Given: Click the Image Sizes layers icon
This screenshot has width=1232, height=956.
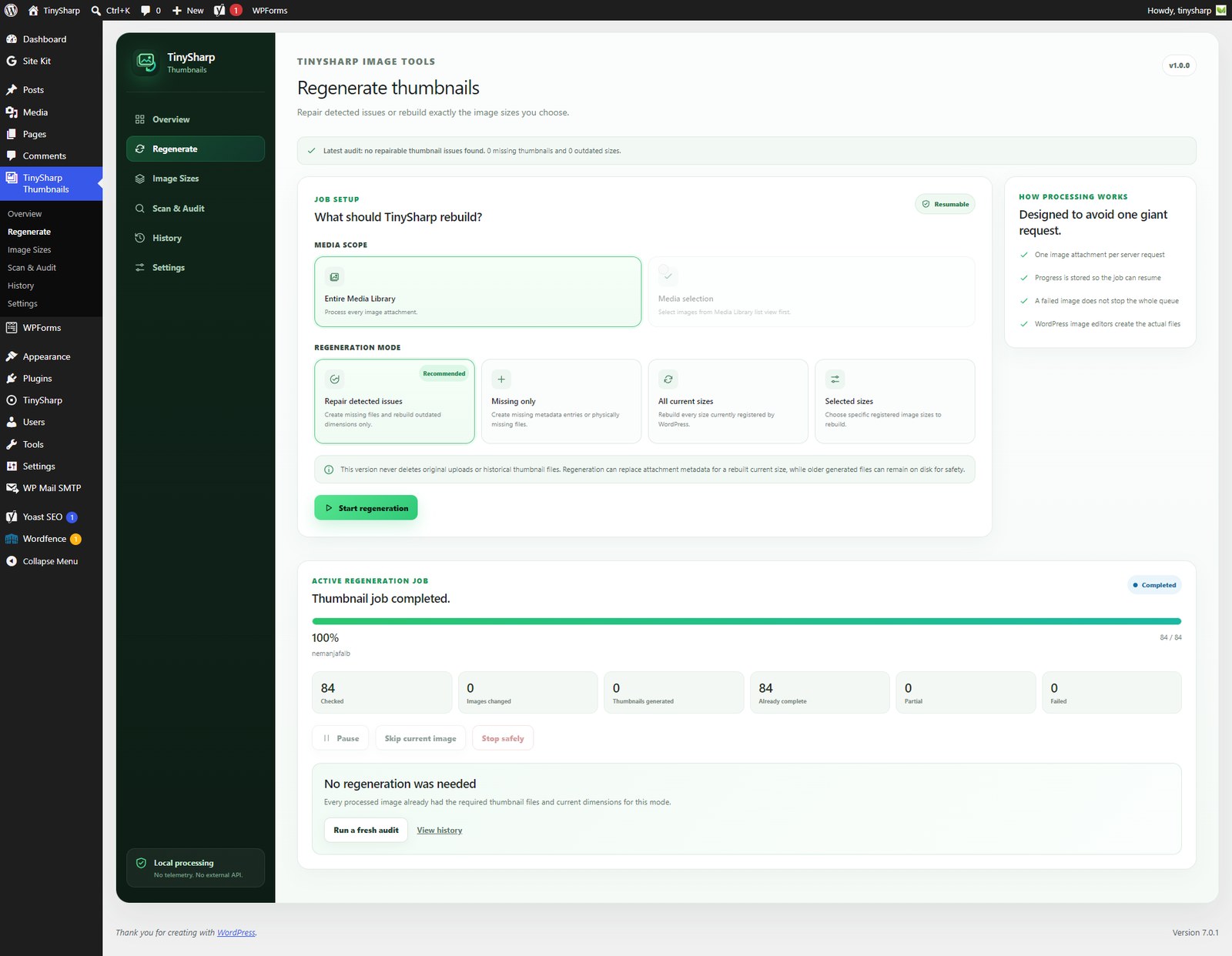Looking at the screenshot, I should click(x=140, y=179).
